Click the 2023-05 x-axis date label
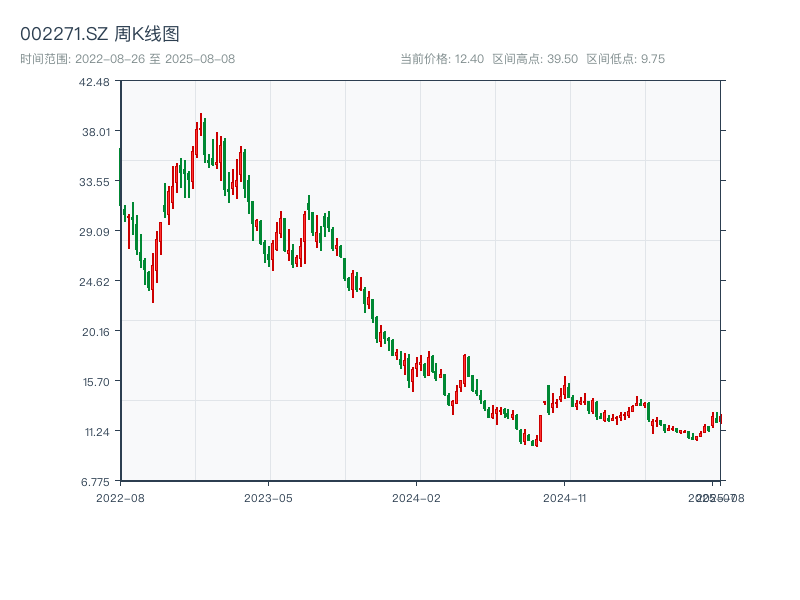This screenshot has width=800, height=600. pyautogui.click(x=268, y=497)
